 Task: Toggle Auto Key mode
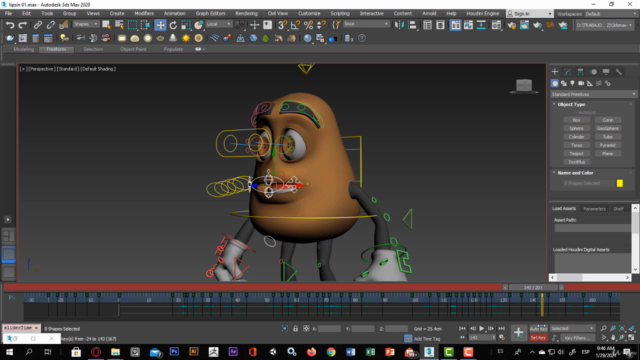[538, 329]
